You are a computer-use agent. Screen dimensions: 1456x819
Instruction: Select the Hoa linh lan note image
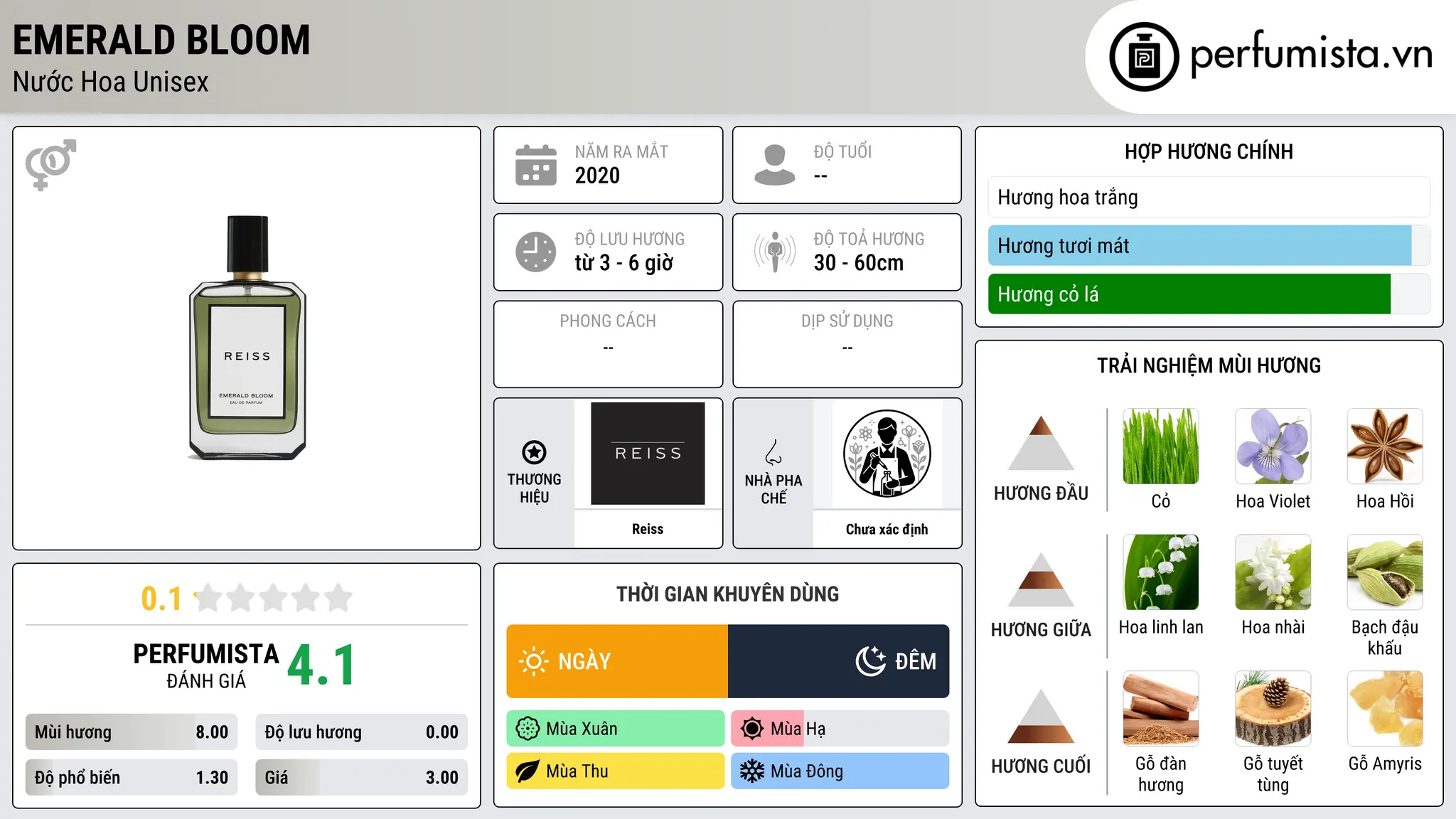point(1161,572)
